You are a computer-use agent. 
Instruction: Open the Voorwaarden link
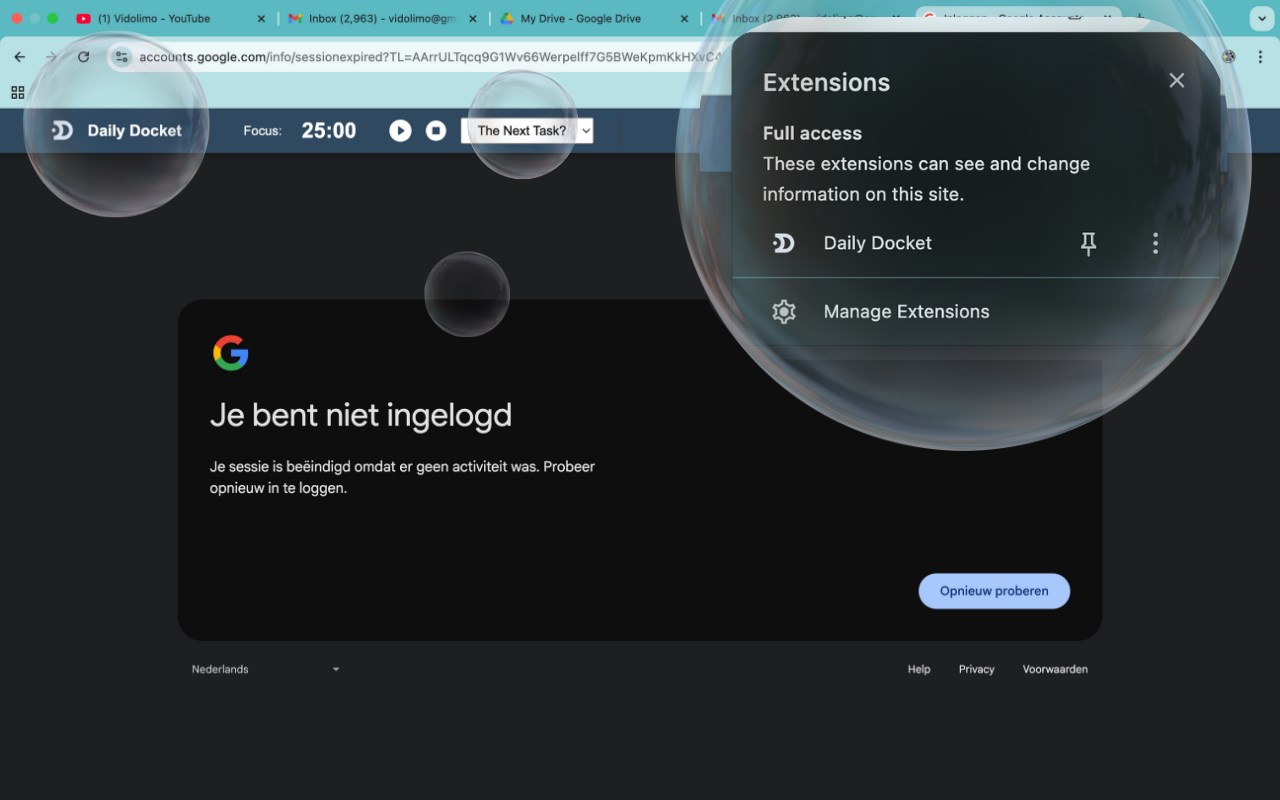[1055, 669]
